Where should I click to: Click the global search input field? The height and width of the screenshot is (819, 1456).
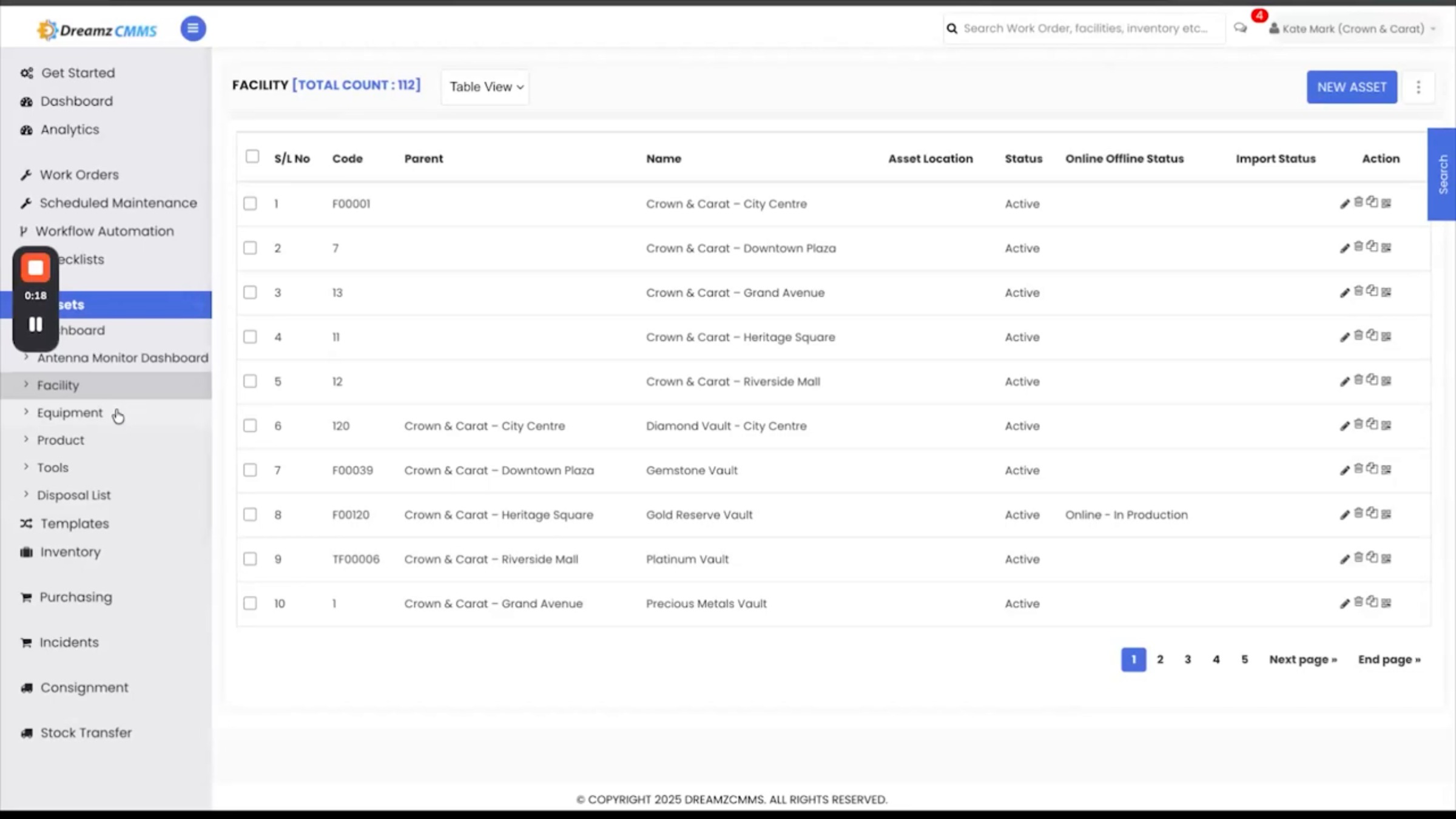(x=1085, y=29)
